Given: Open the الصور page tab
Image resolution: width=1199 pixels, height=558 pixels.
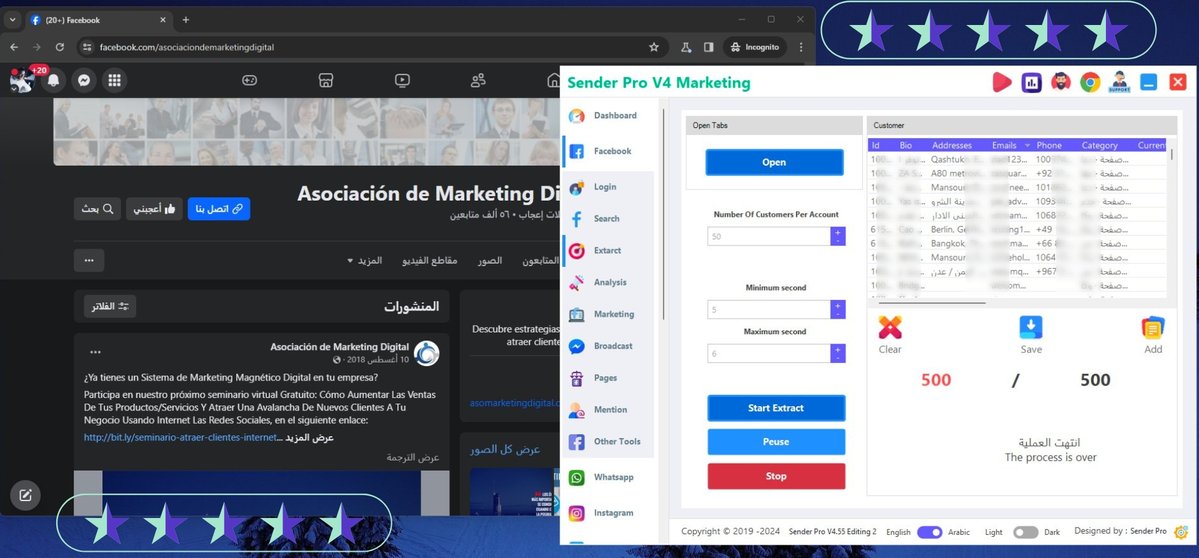Looking at the screenshot, I should click(489, 261).
